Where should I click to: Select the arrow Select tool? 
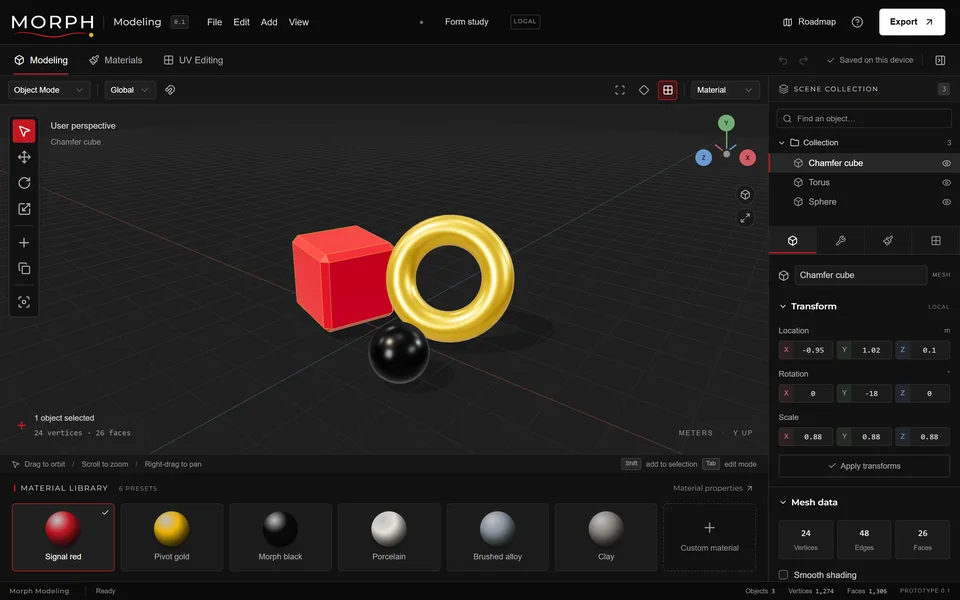point(24,131)
